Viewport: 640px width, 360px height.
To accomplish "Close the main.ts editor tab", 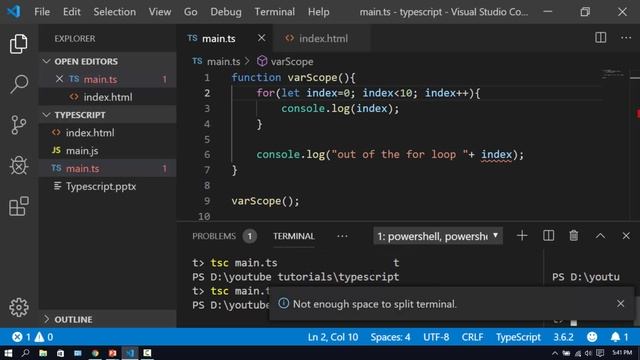I will click(x=262, y=38).
